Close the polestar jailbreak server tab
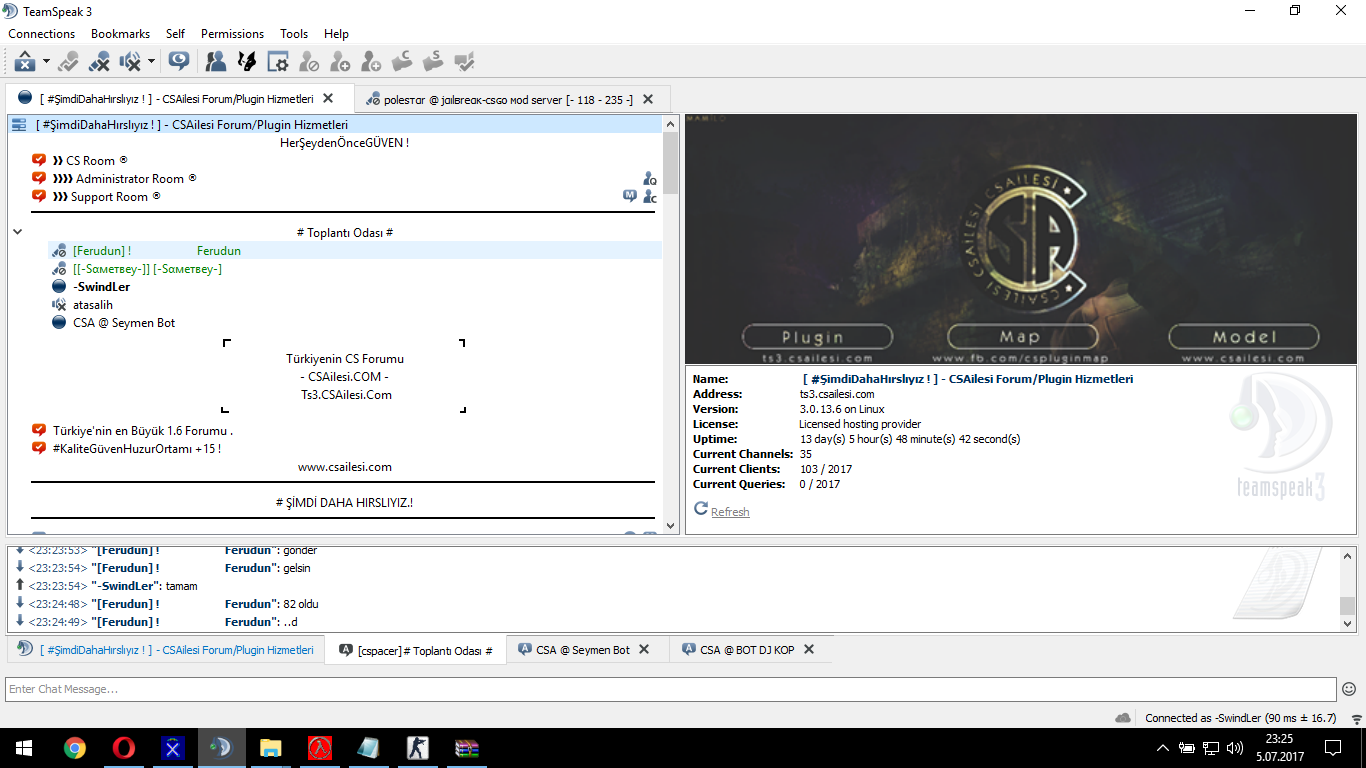 [x=648, y=99]
